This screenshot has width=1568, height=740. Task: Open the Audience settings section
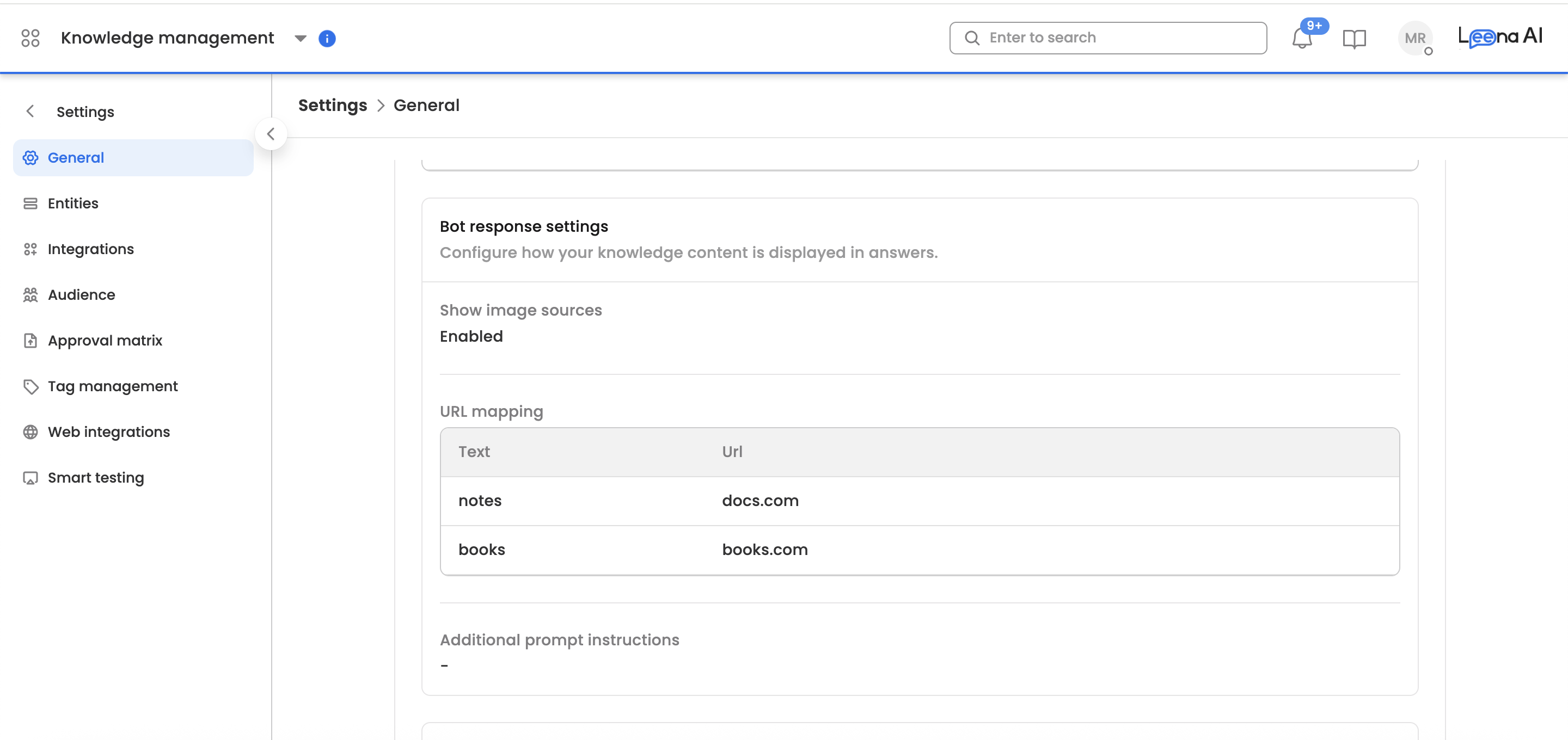click(81, 294)
